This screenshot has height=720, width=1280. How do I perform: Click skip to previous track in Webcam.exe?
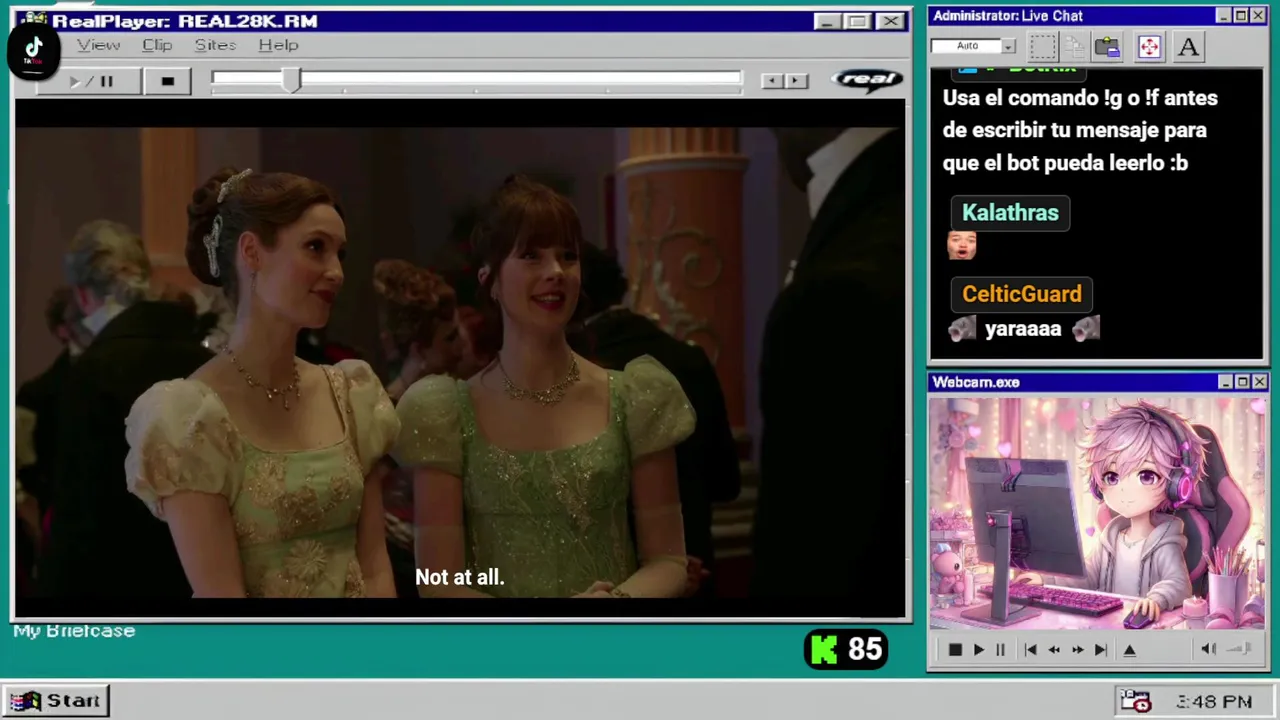[1031, 650]
